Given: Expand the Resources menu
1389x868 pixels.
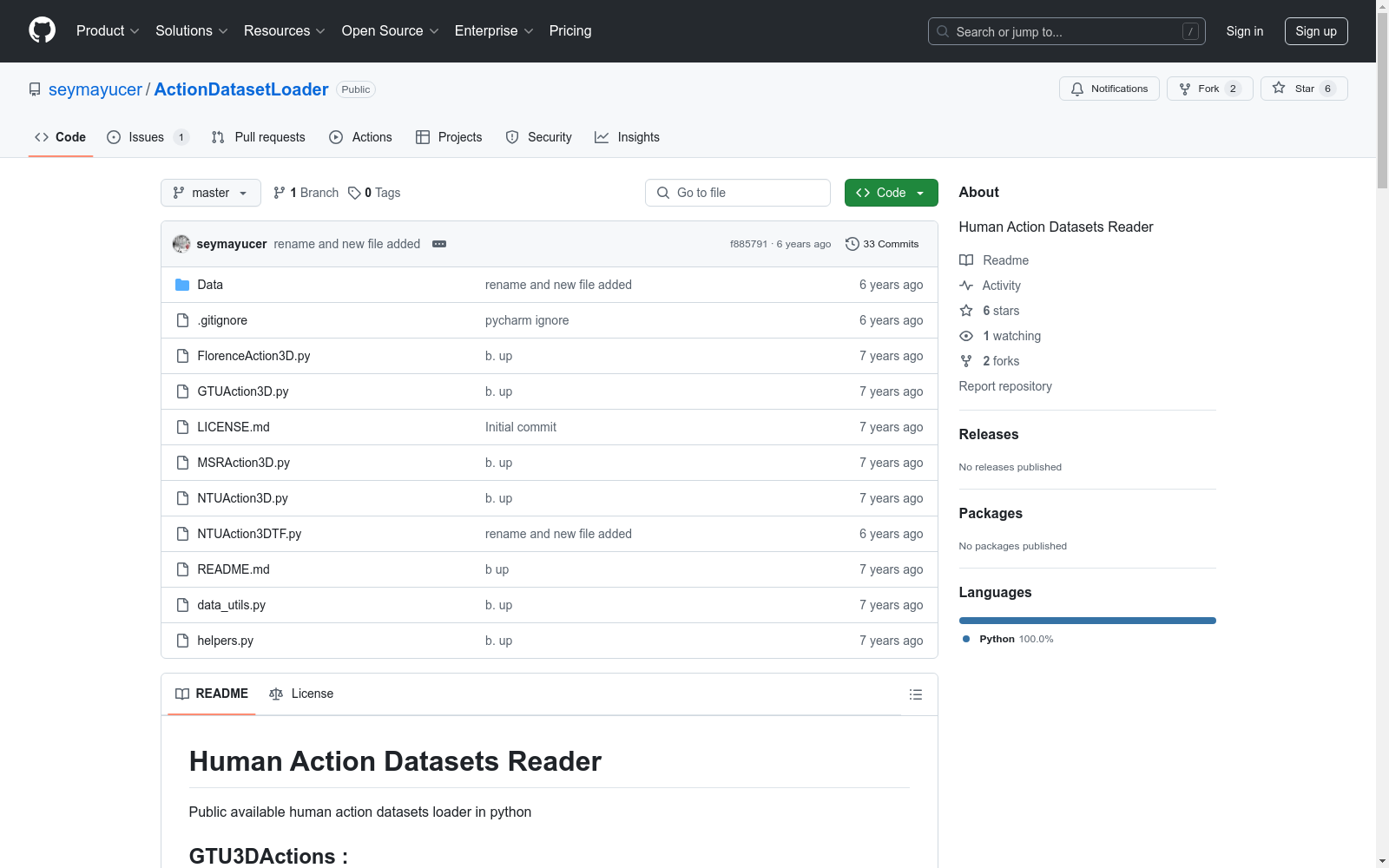Looking at the screenshot, I should (x=285, y=30).
